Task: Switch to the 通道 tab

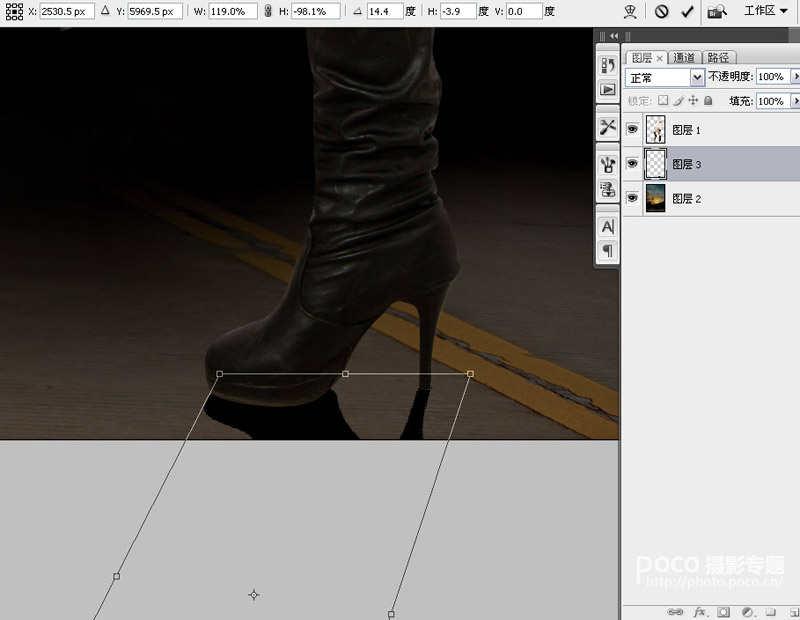Action: [x=684, y=58]
